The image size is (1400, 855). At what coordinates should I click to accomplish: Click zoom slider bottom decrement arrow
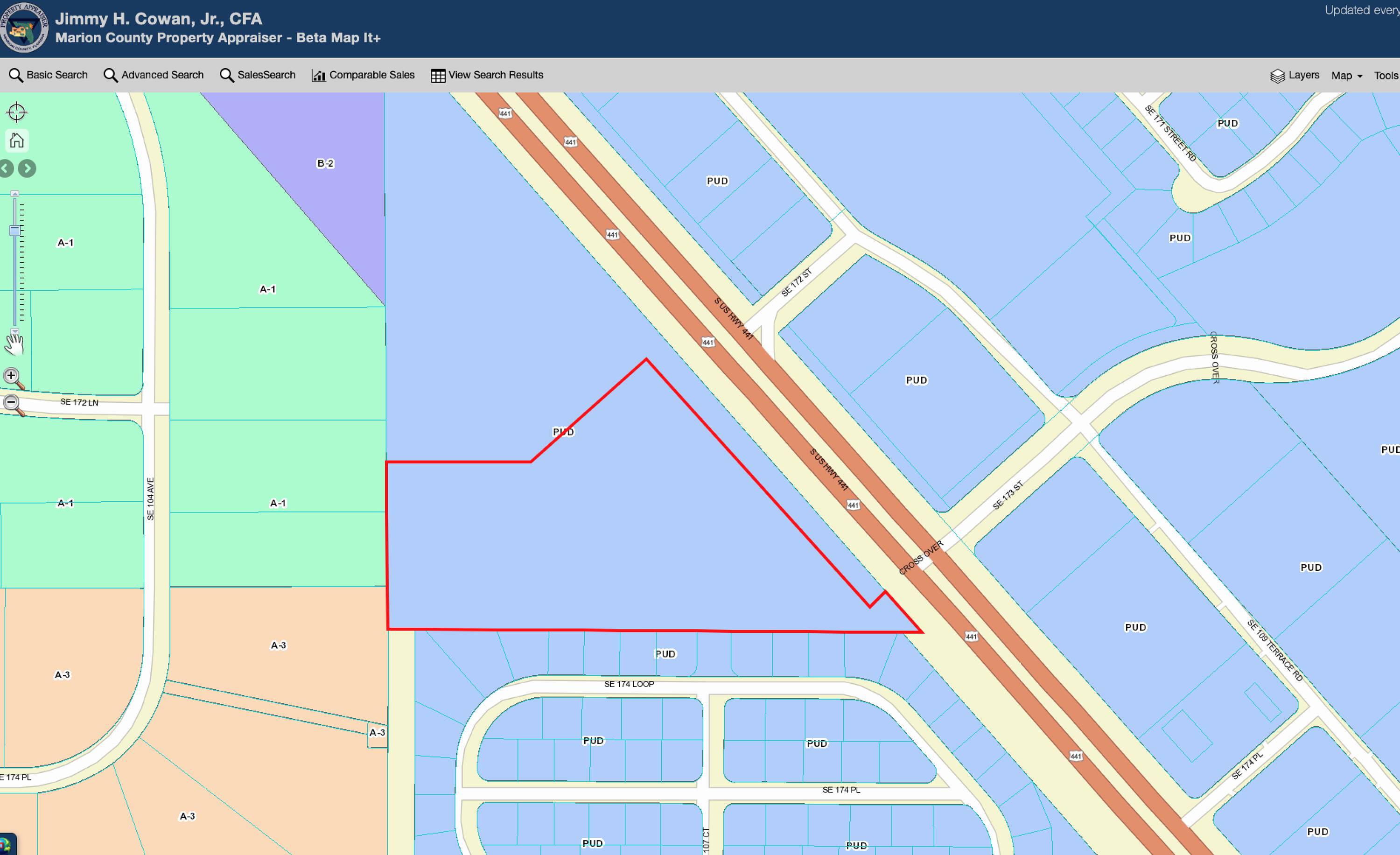15,330
